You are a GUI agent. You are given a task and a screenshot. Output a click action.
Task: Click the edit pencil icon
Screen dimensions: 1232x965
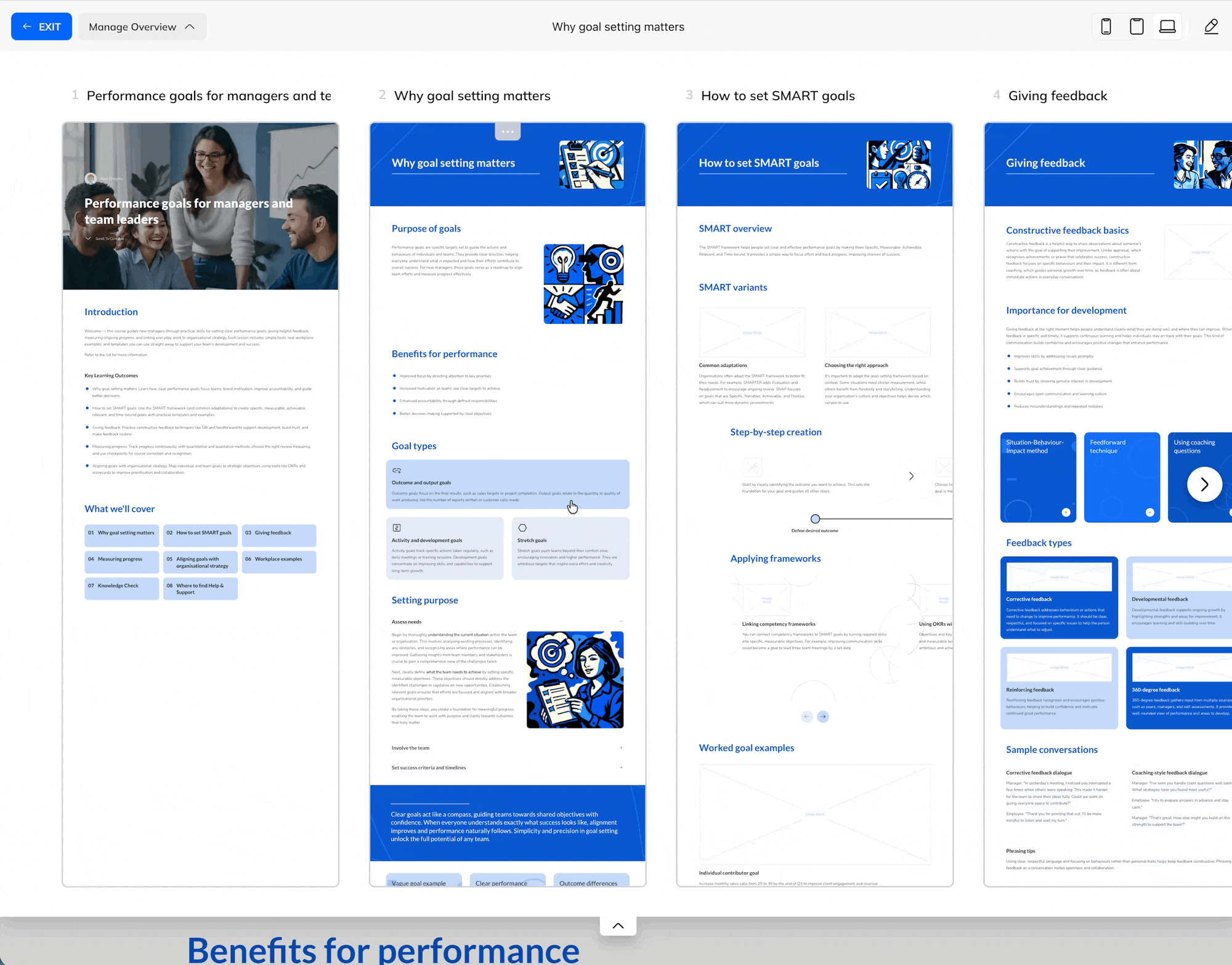(1211, 26)
